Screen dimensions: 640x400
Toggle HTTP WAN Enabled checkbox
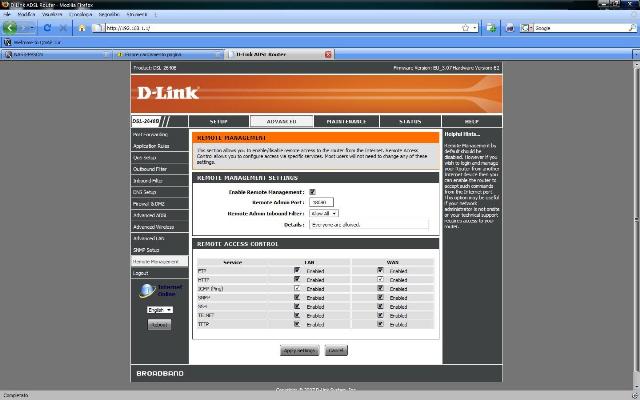tap(380, 279)
